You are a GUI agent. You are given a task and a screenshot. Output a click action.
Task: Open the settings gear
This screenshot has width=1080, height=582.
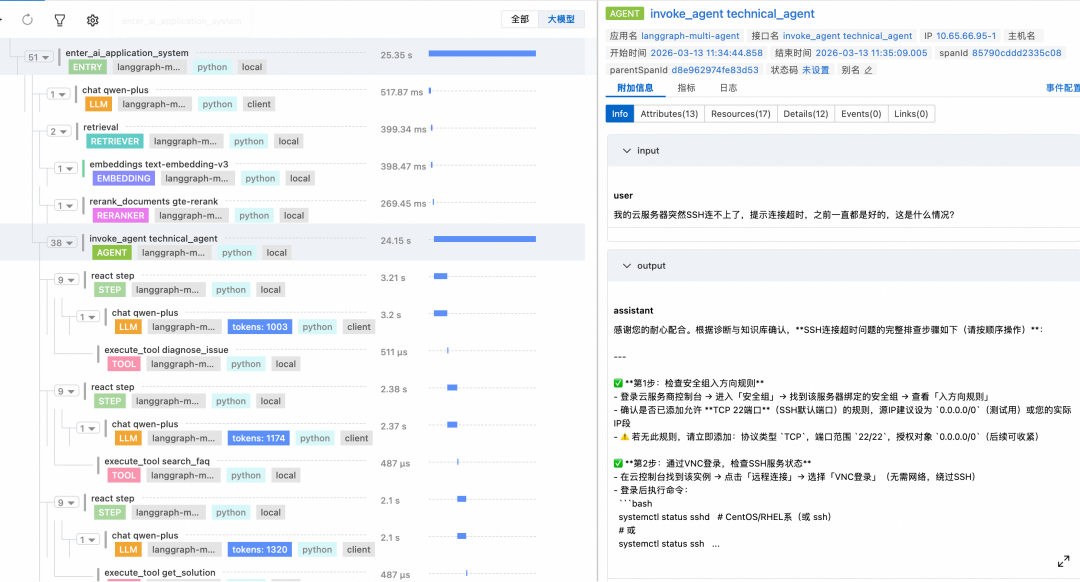(x=91, y=19)
